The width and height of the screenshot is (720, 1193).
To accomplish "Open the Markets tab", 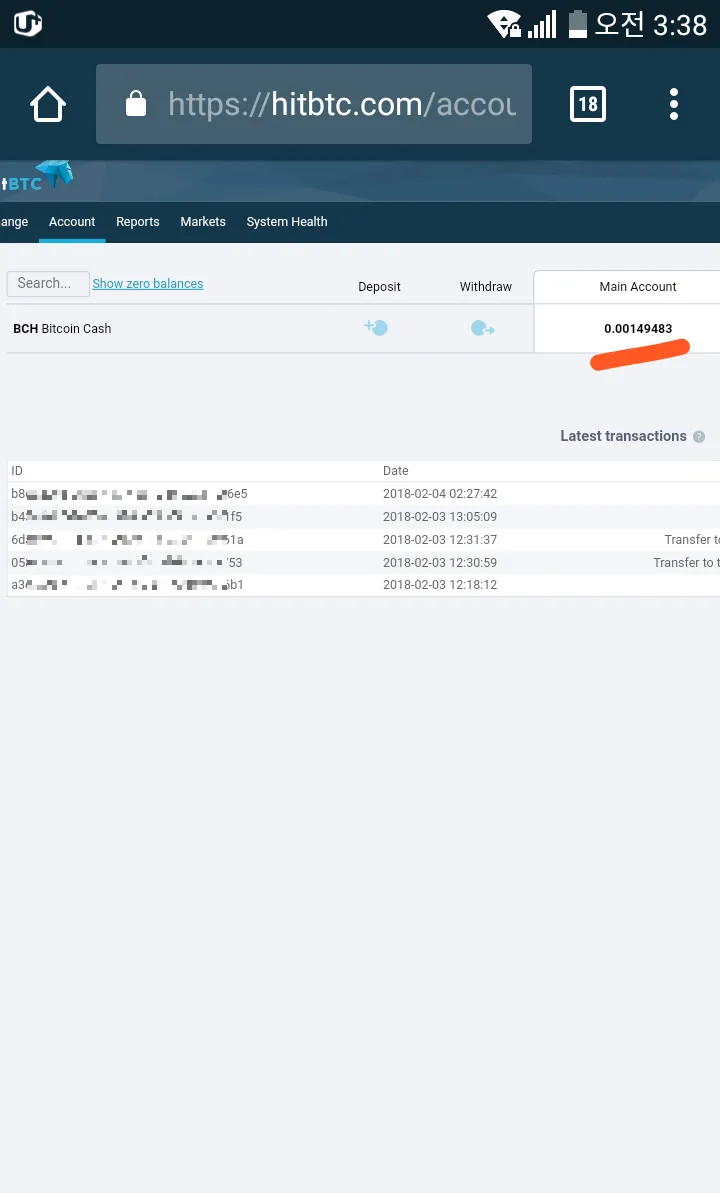I will 203,221.
